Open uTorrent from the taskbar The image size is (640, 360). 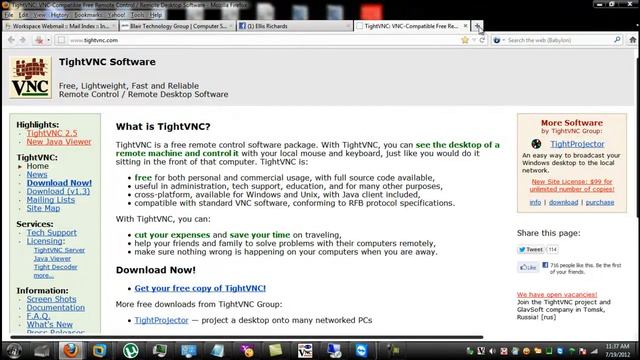click(131, 351)
